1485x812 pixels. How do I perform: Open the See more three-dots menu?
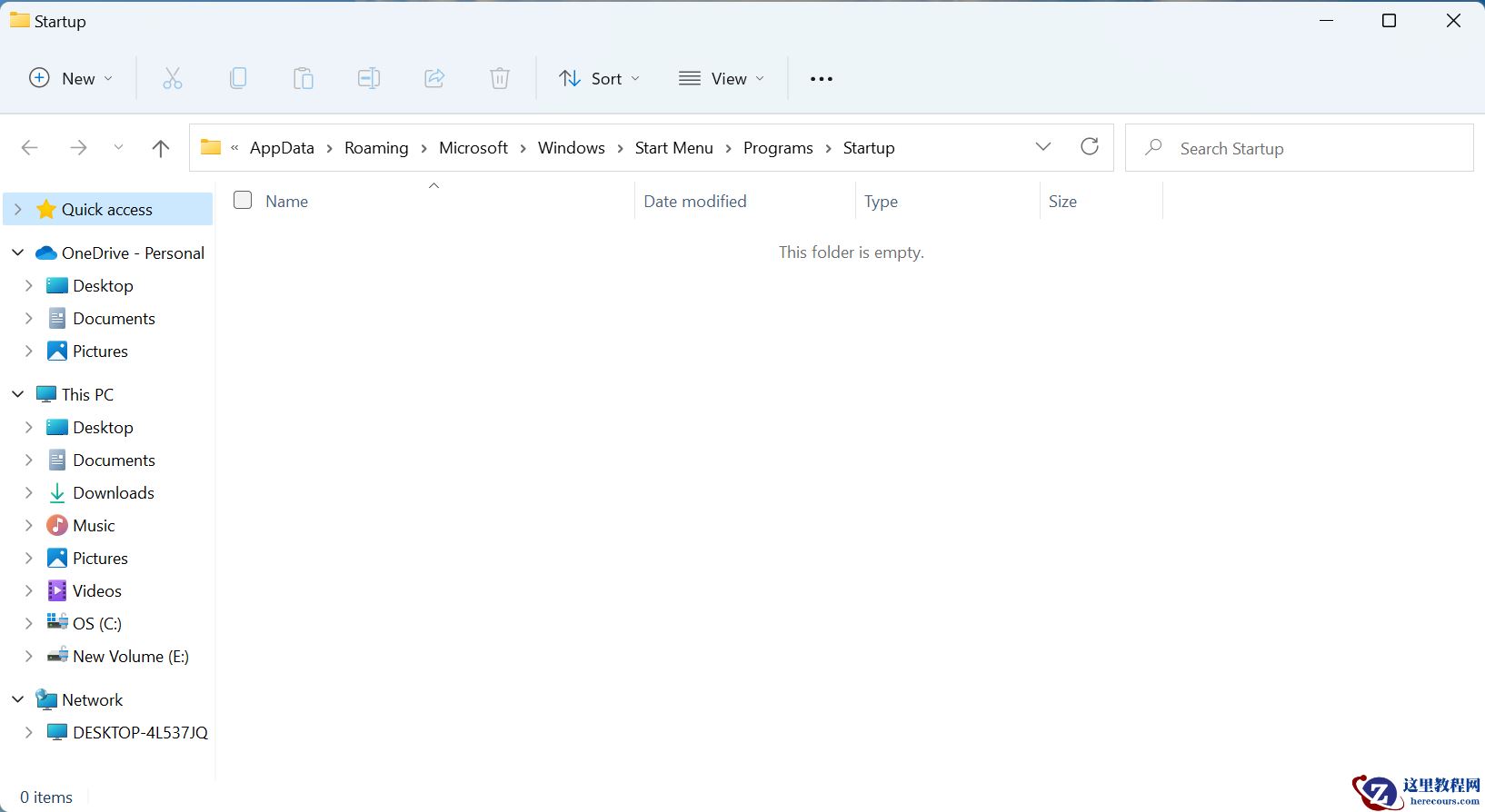click(821, 79)
